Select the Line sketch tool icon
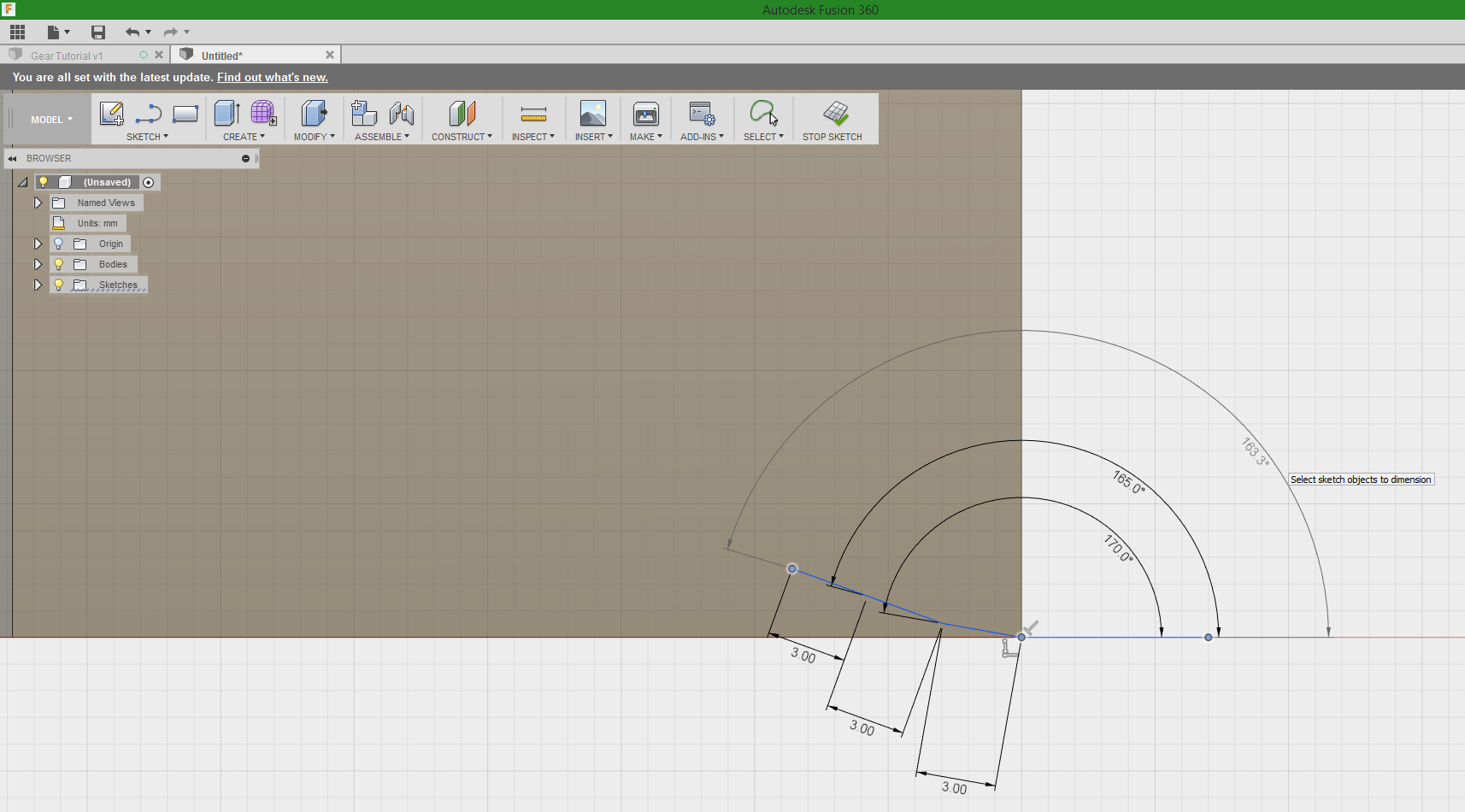 149,114
